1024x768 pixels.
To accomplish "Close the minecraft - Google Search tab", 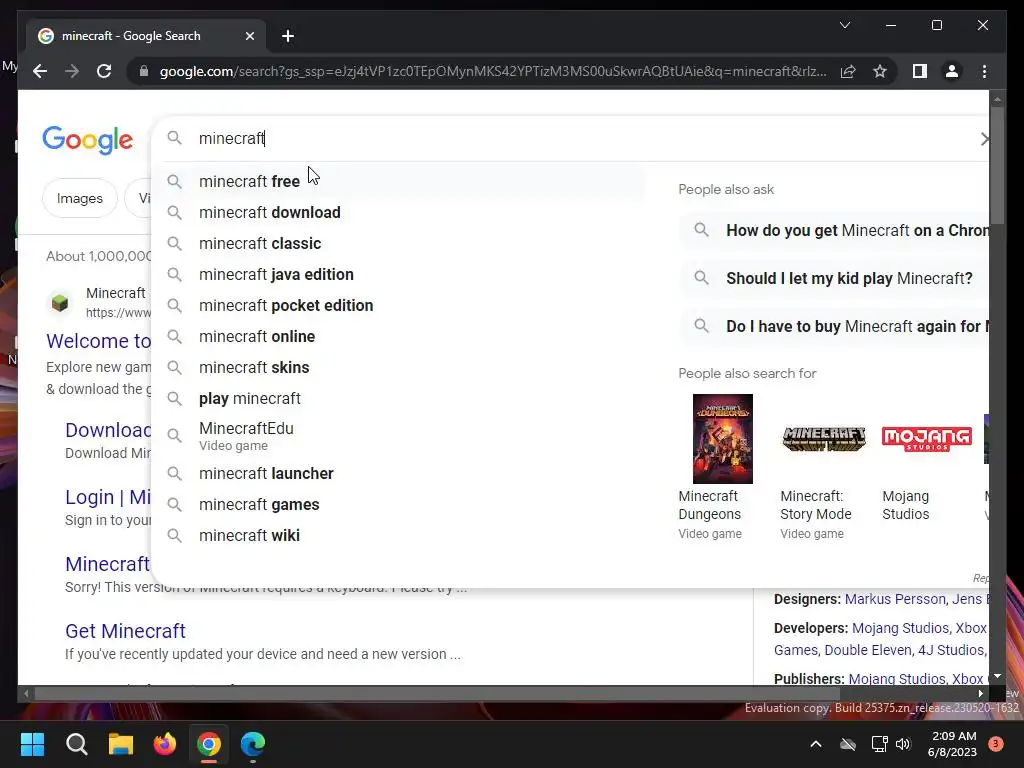I will point(249,36).
